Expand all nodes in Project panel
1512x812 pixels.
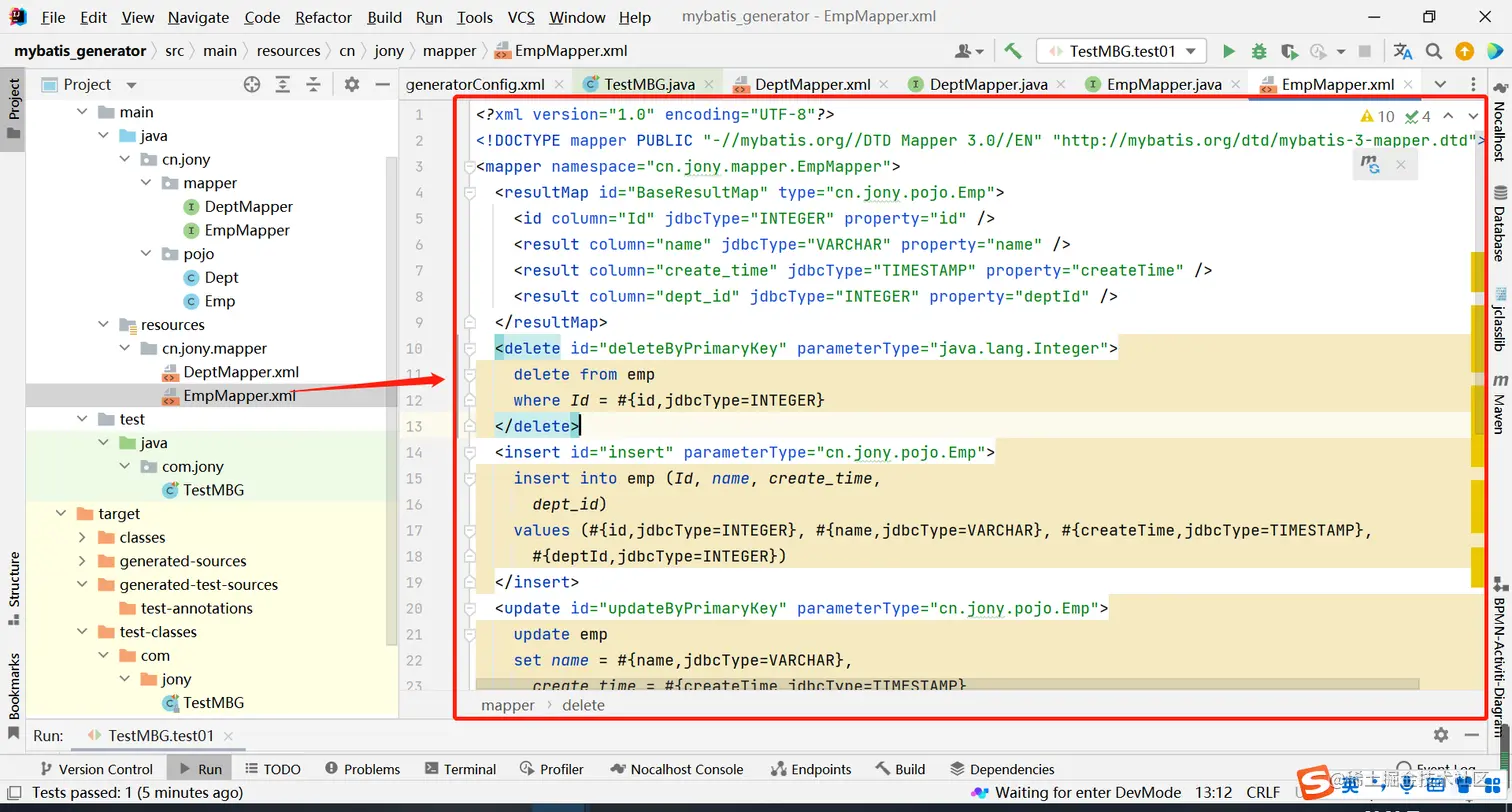coord(283,84)
